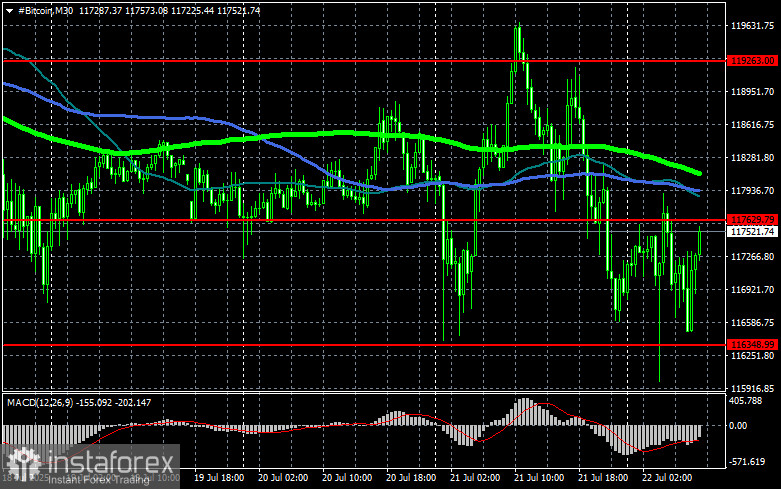The image size is (781, 489).
Task: Select the 118281.80 price axis value
Action: pos(752,157)
